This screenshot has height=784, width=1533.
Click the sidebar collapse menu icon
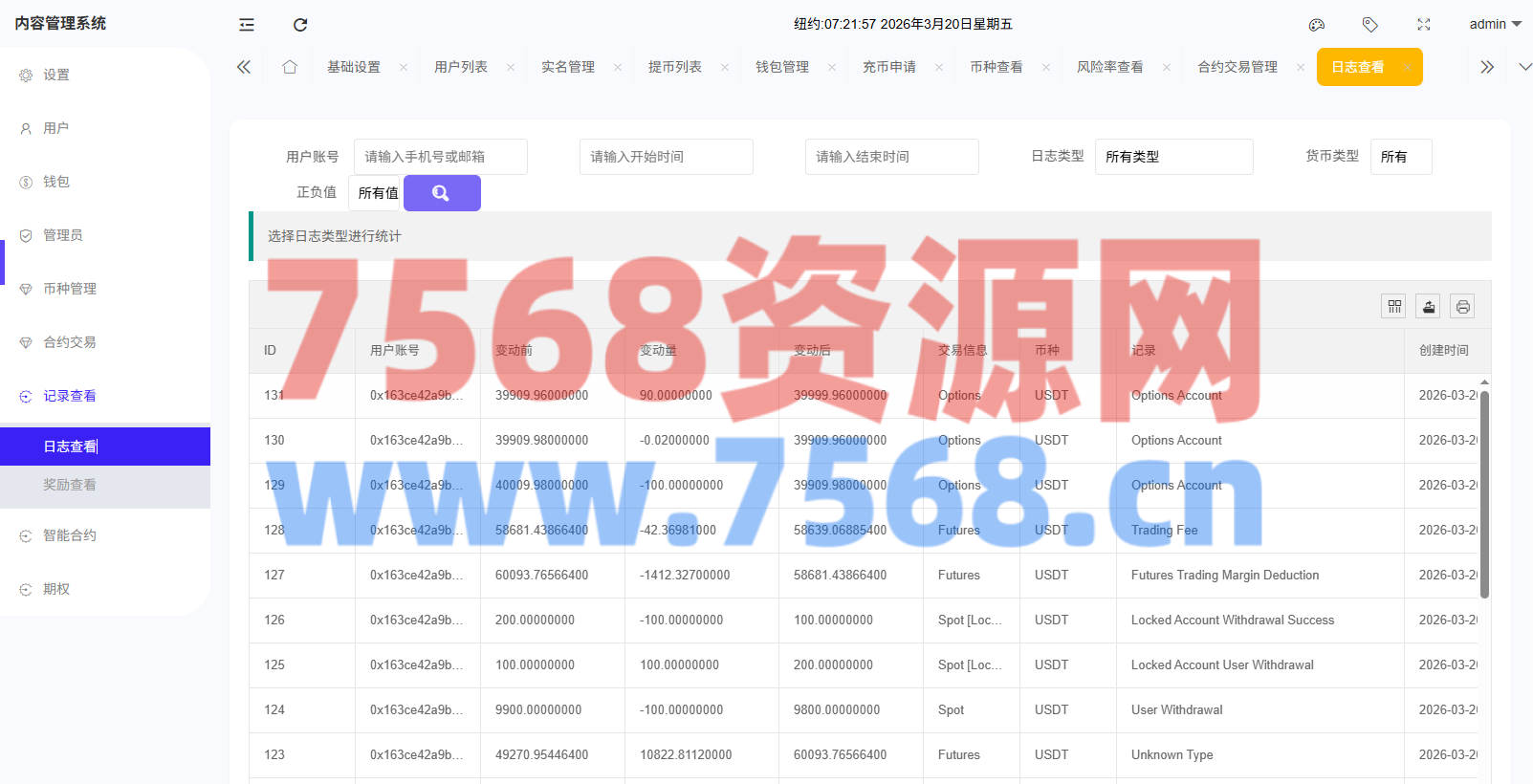coord(247,25)
